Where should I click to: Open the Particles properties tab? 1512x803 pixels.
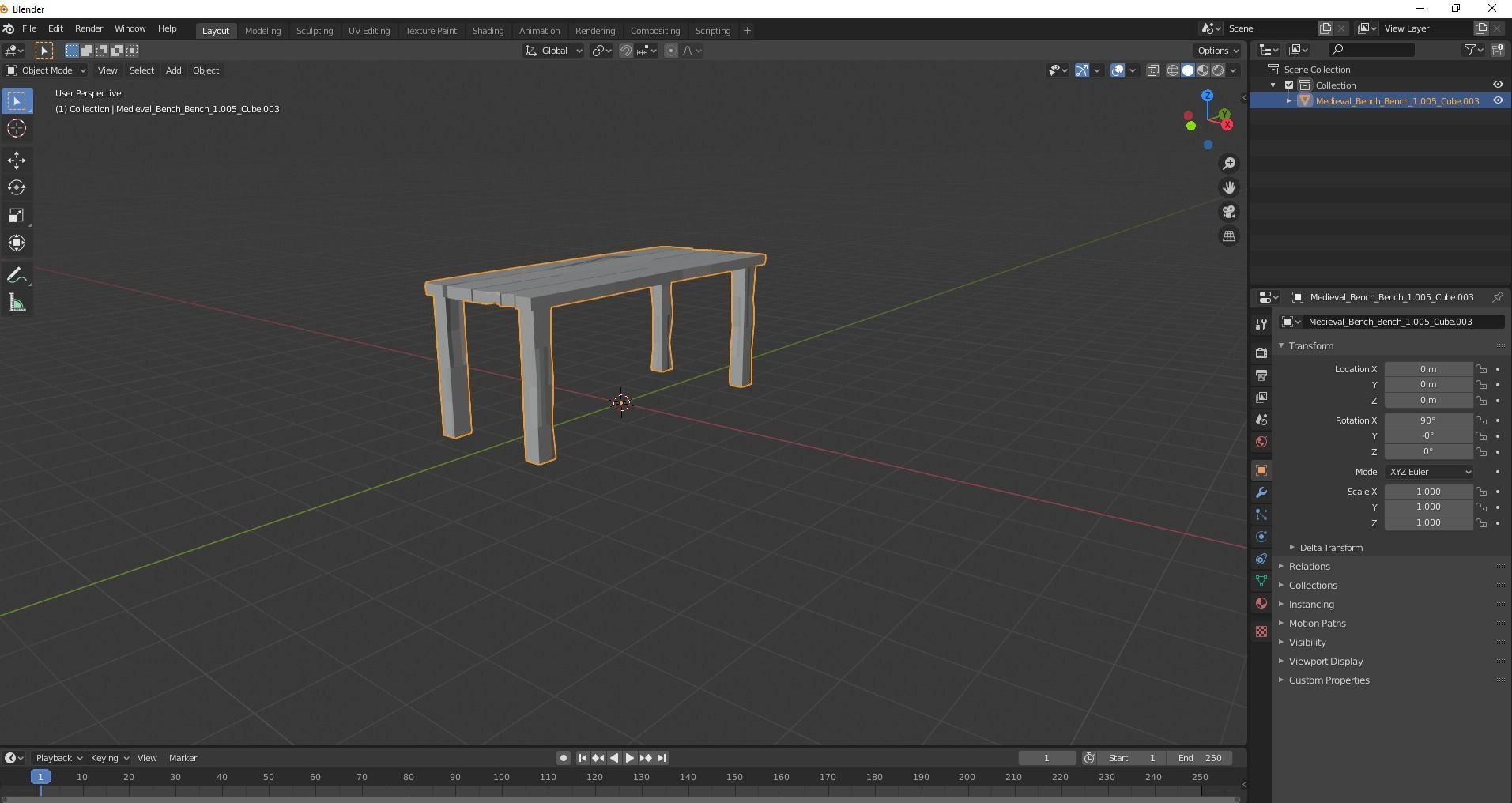[1261, 515]
